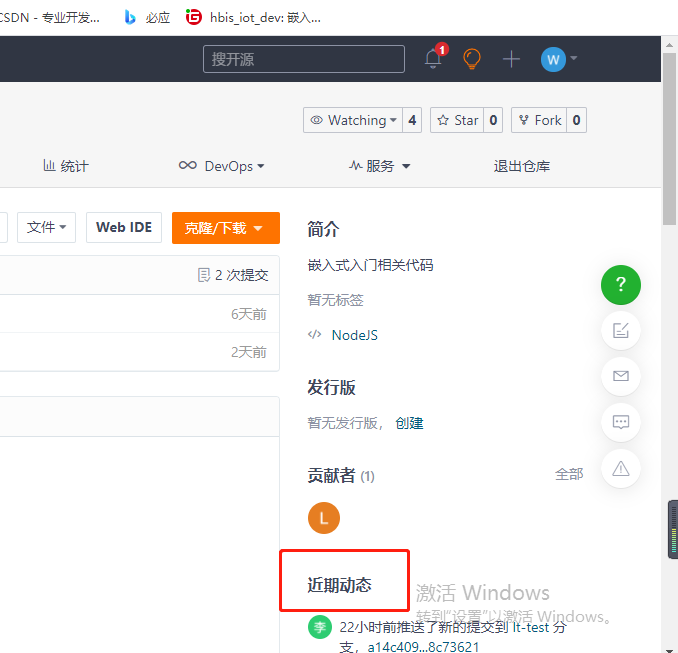The width and height of the screenshot is (678, 653).
Task: Expand the 服务 menu
Action: click(379, 166)
